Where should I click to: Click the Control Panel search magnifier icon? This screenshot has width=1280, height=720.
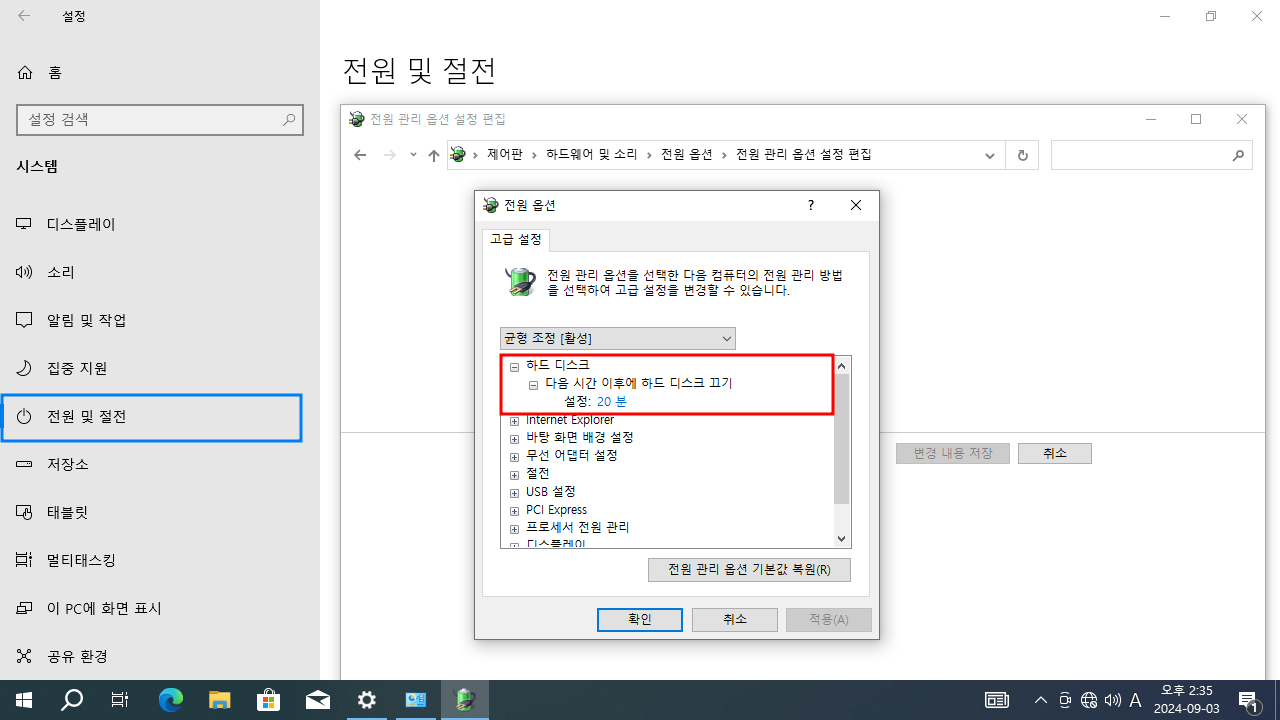pyautogui.click(x=1238, y=155)
